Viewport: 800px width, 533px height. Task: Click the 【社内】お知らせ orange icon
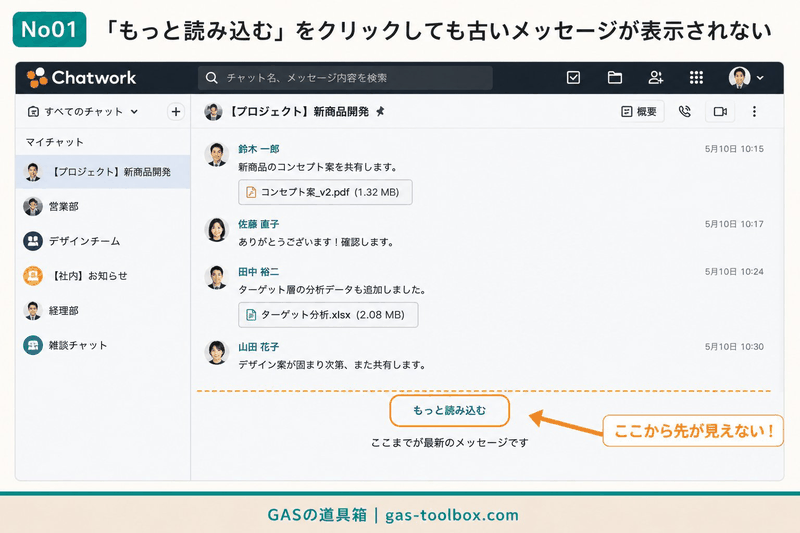(33, 276)
